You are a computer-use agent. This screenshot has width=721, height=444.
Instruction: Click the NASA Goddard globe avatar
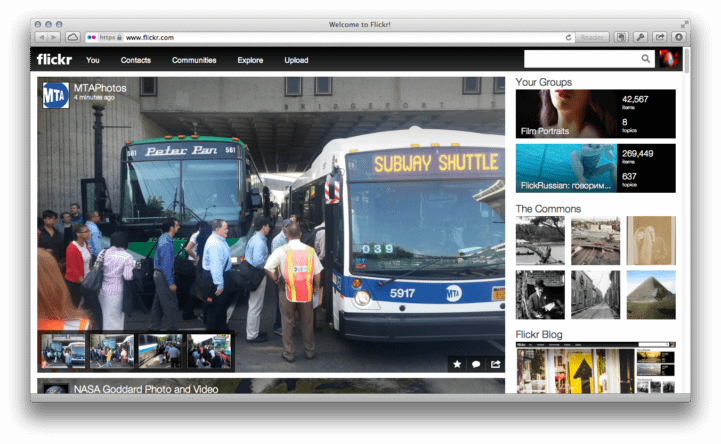tap(56, 389)
